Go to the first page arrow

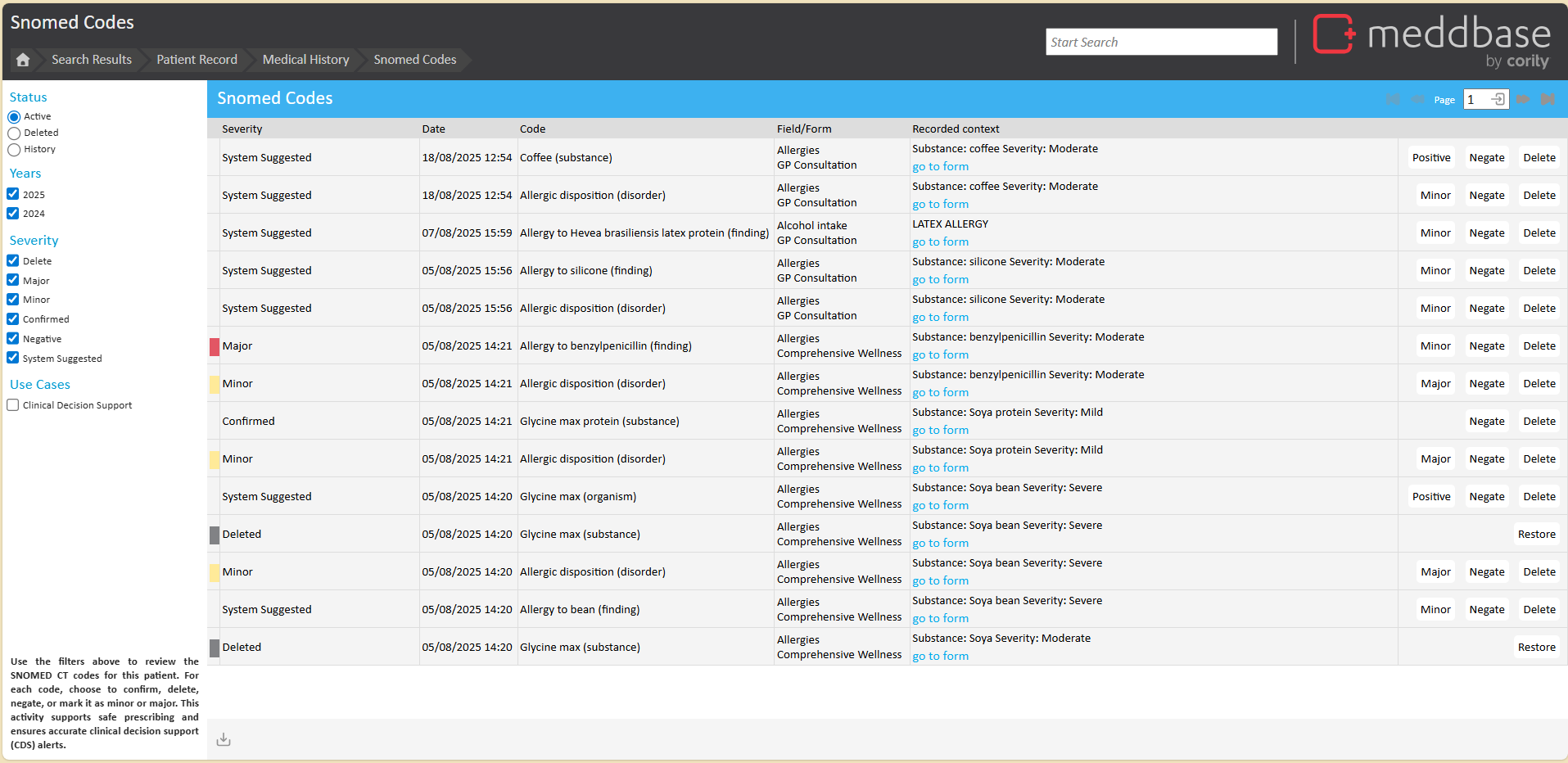[1393, 99]
